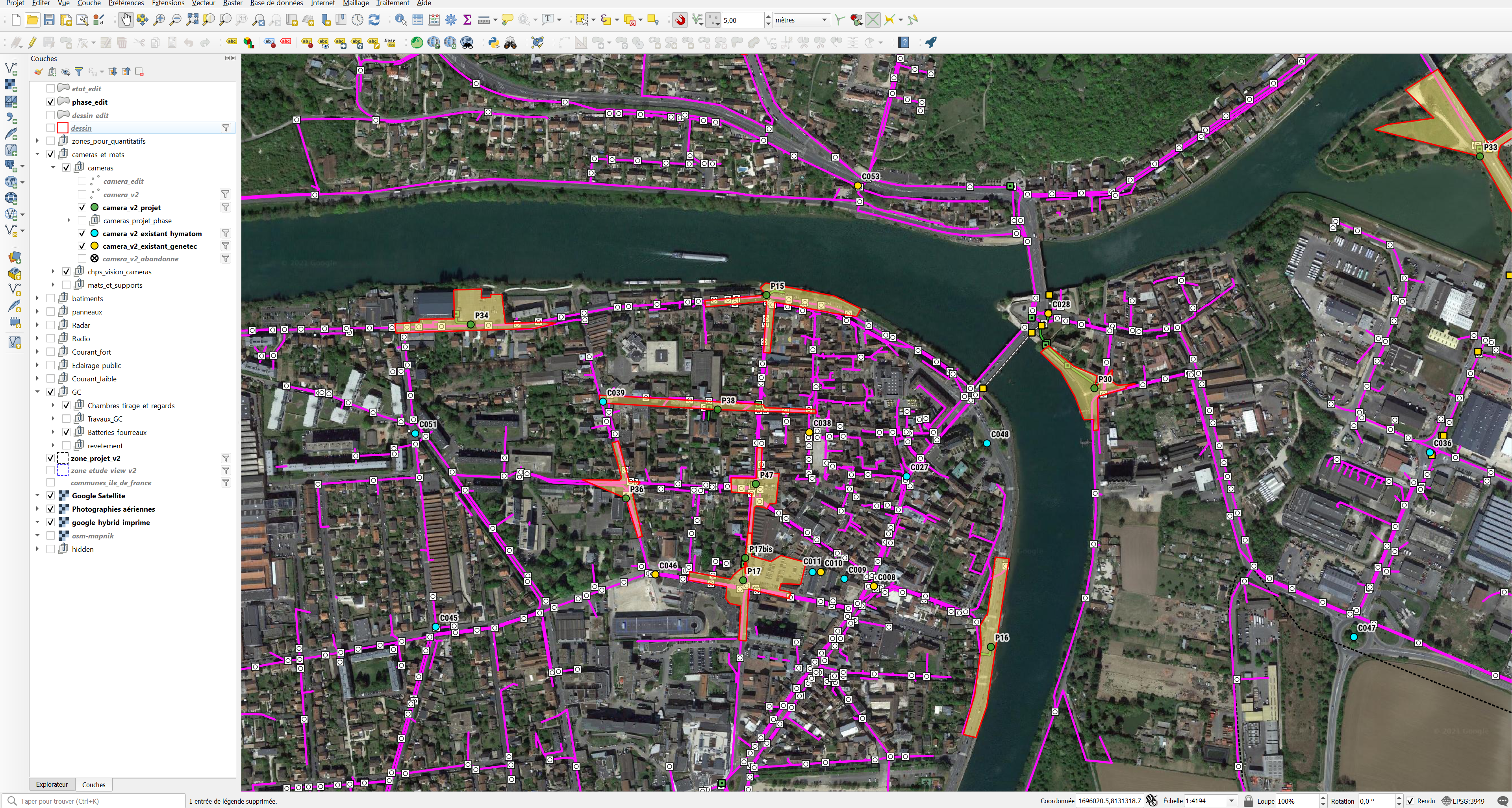1512x808 pixels.
Task: Expand the batiments group
Action: (x=37, y=299)
